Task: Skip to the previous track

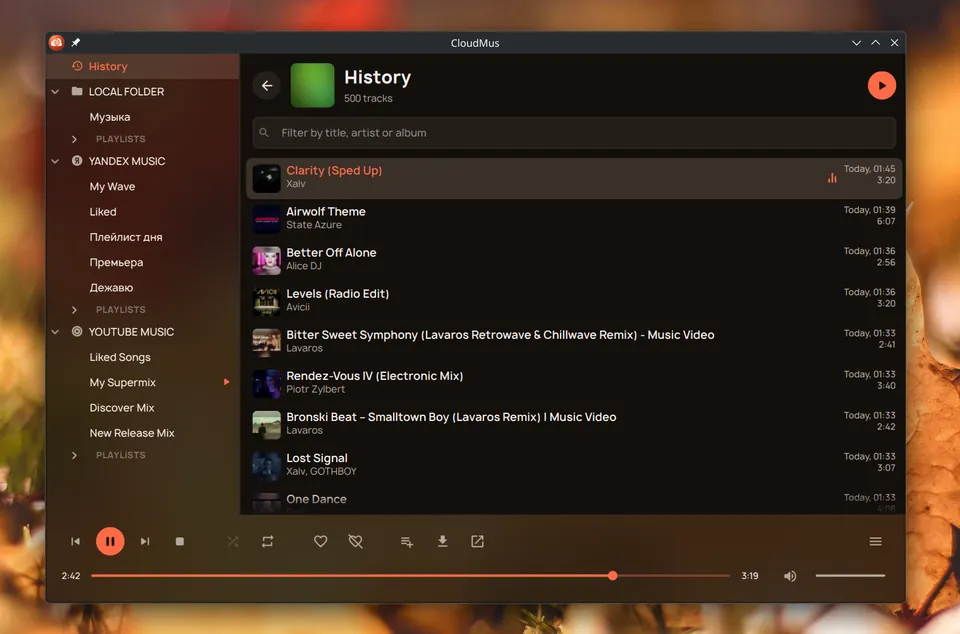Action: 75,542
